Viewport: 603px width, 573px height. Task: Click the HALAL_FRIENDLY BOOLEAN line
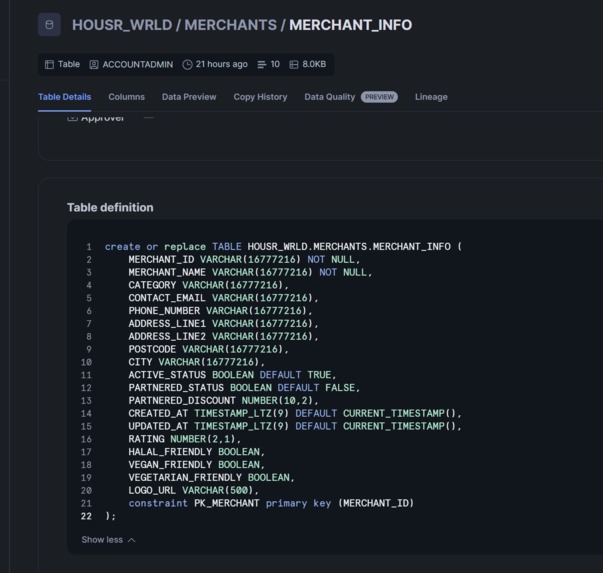[x=196, y=452]
